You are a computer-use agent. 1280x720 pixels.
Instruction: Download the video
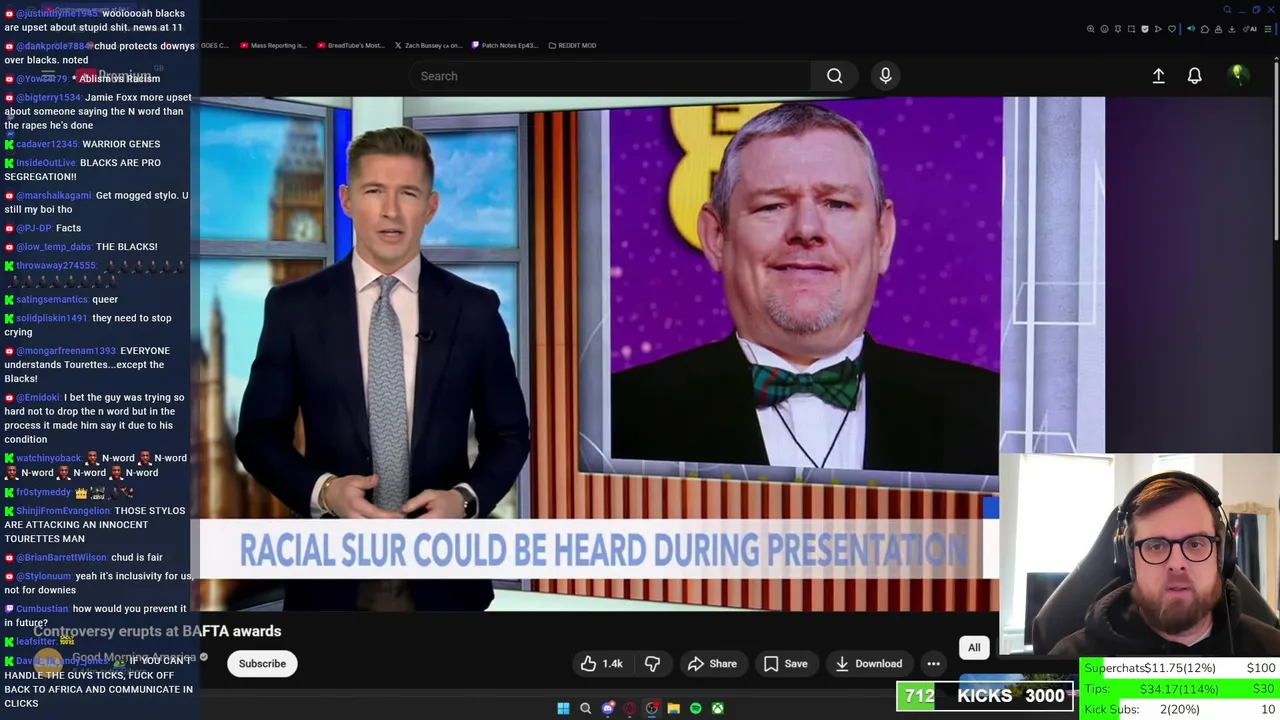pyautogui.click(x=868, y=664)
